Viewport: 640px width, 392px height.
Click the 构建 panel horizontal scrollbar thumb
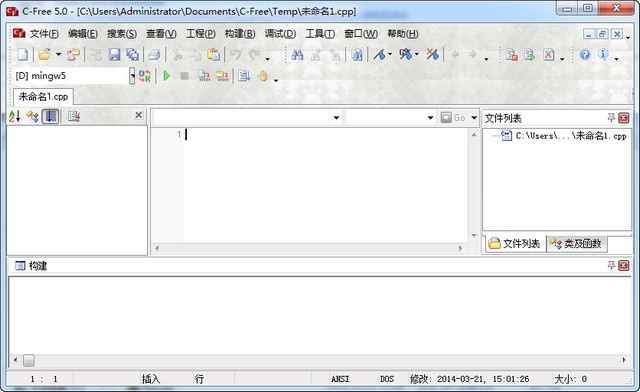tap(29, 360)
